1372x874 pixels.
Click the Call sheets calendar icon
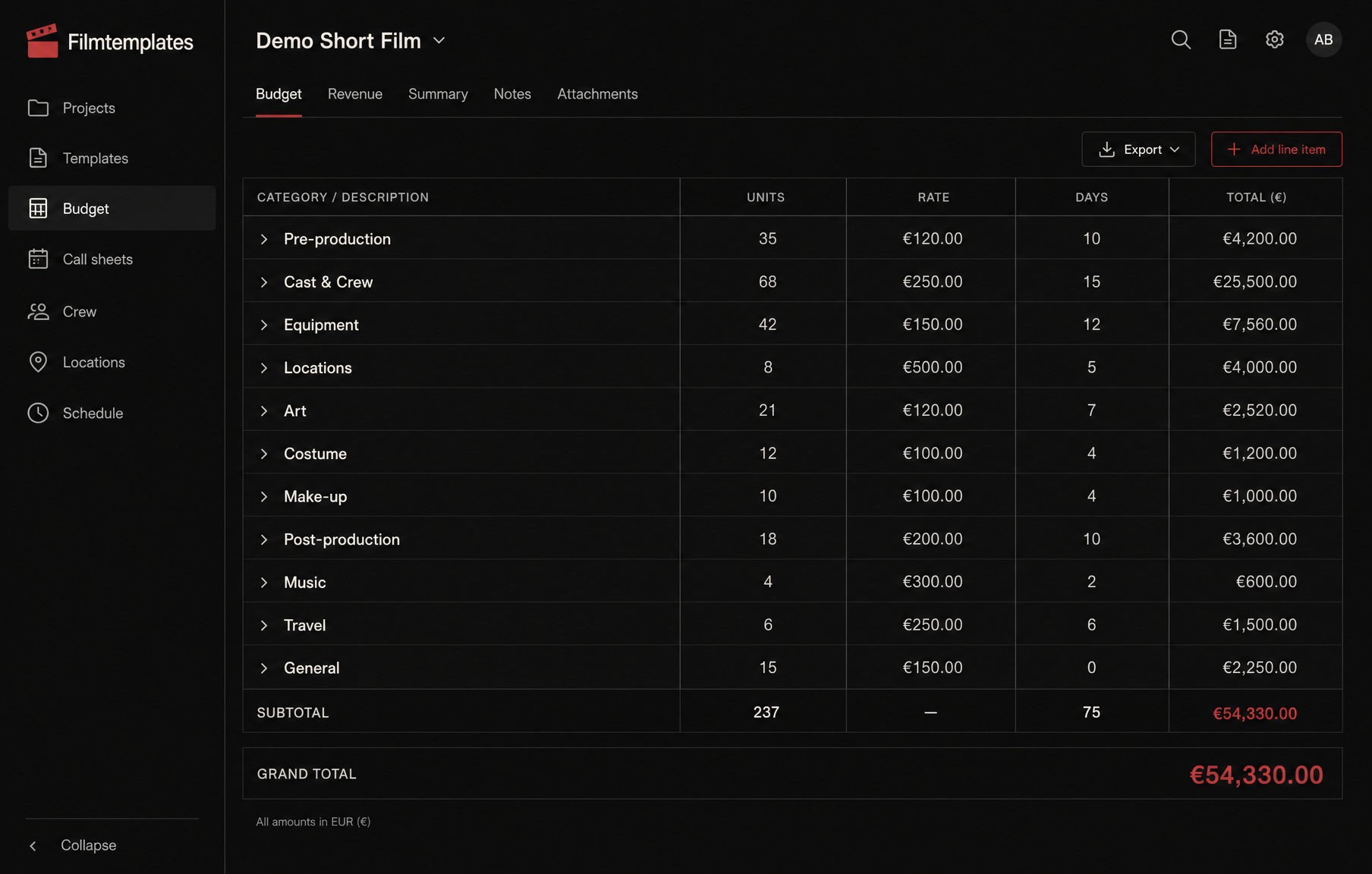tap(38, 259)
